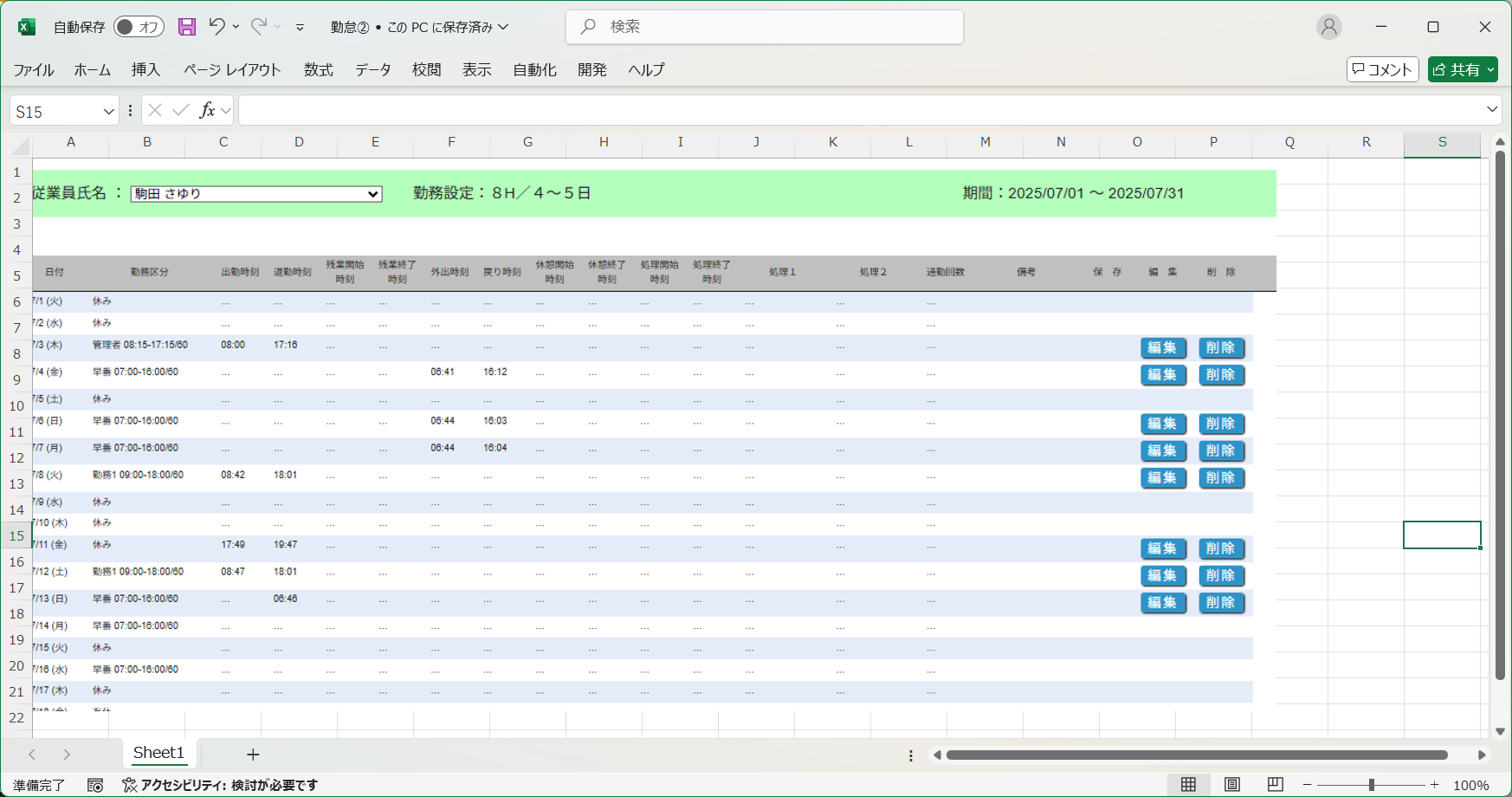Toggle the AutoSave switch
Image resolution: width=1512 pixels, height=797 pixels.
pyautogui.click(x=138, y=27)
